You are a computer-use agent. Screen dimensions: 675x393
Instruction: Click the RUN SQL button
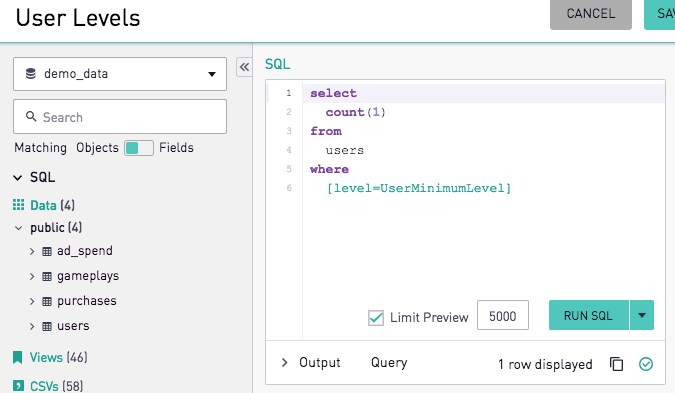[588, 316]
